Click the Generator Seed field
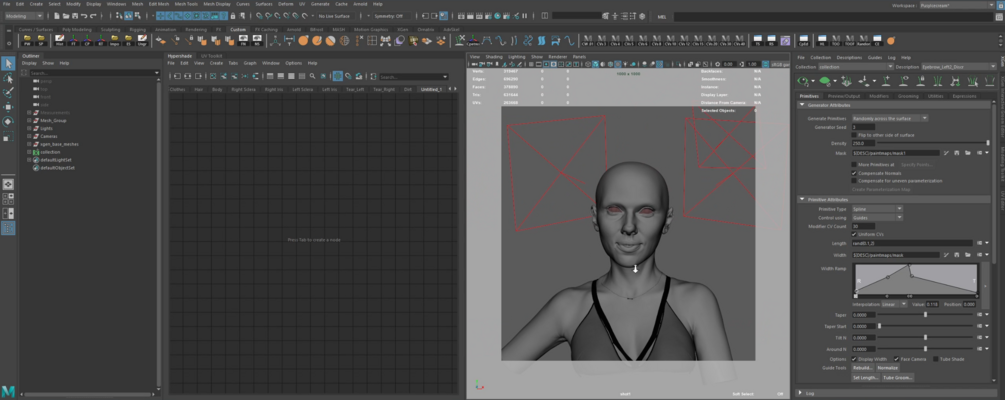The height and width of the screenshot is (400, 1005). [863, 127]
